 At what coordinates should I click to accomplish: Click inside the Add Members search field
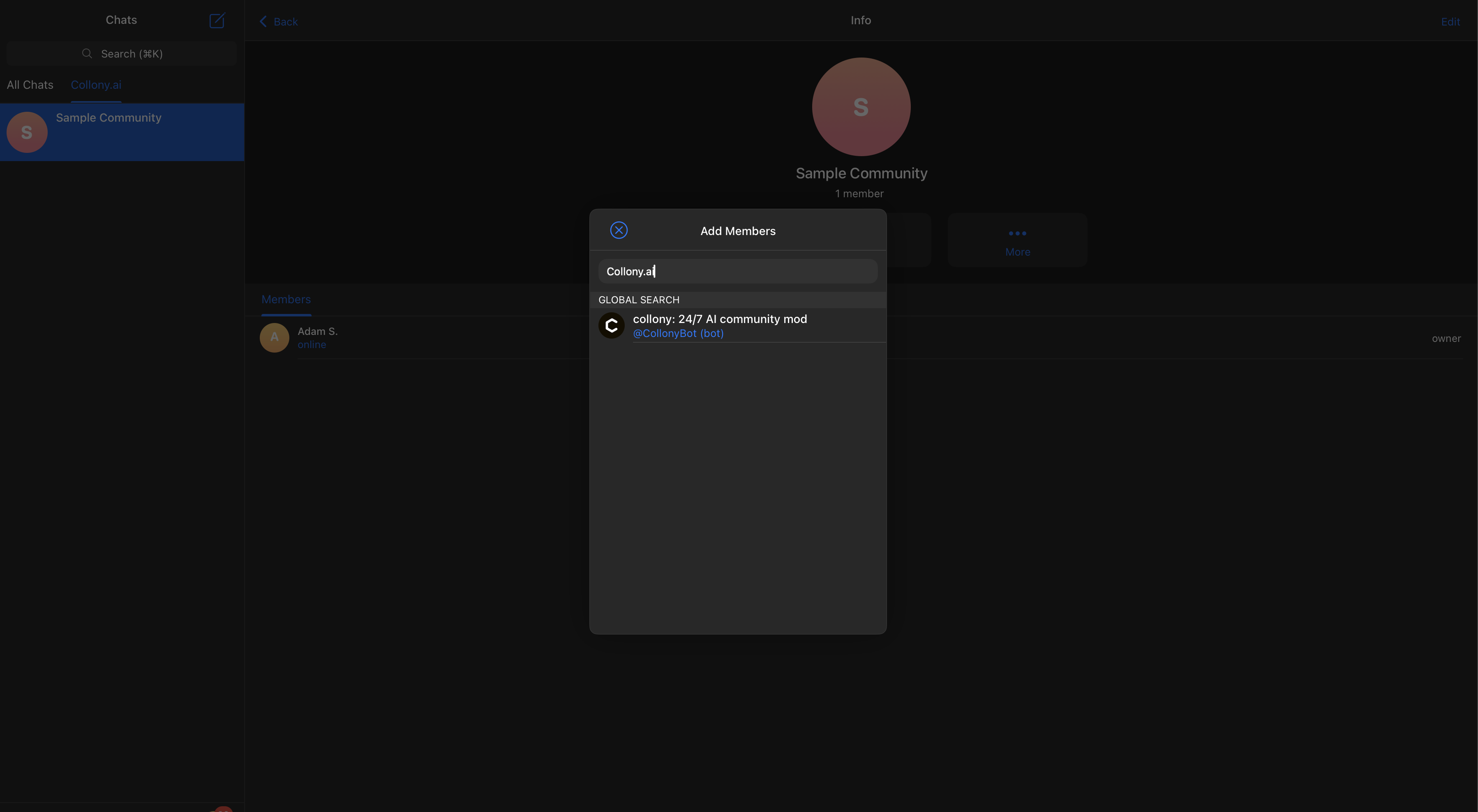(737, 271)
